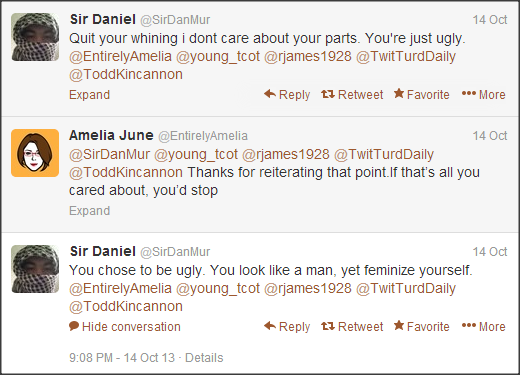Open the @ToddKincannon mention in the first tweet
Image resolution: width=520 pixels, height=375 pixels.
tap(126, 74)
